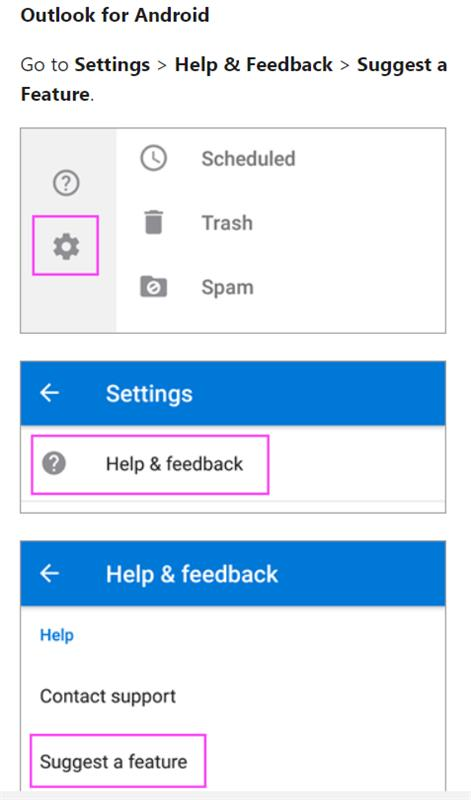Click the Help & feedback title in blue header
Screen dimensions: 471x800
(x=192, y=574)
